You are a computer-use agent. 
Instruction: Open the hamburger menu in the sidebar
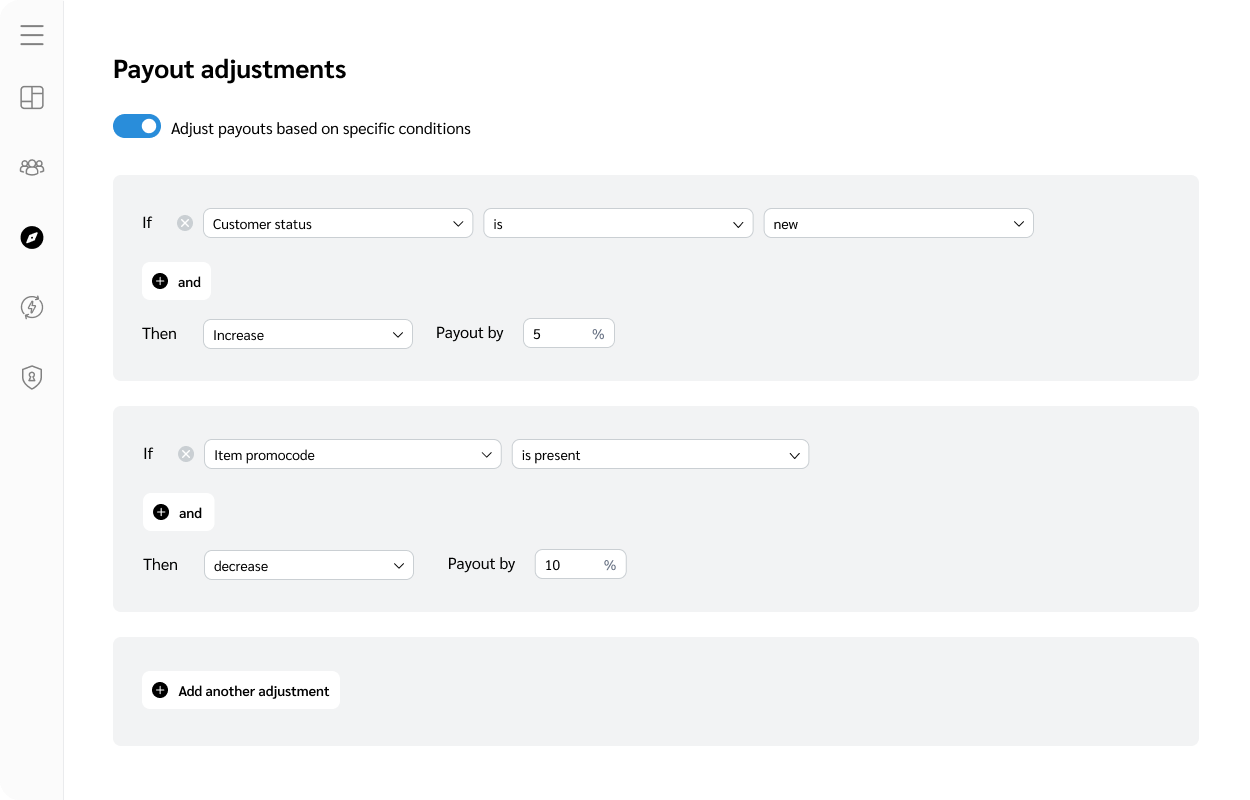click(31, 34)
